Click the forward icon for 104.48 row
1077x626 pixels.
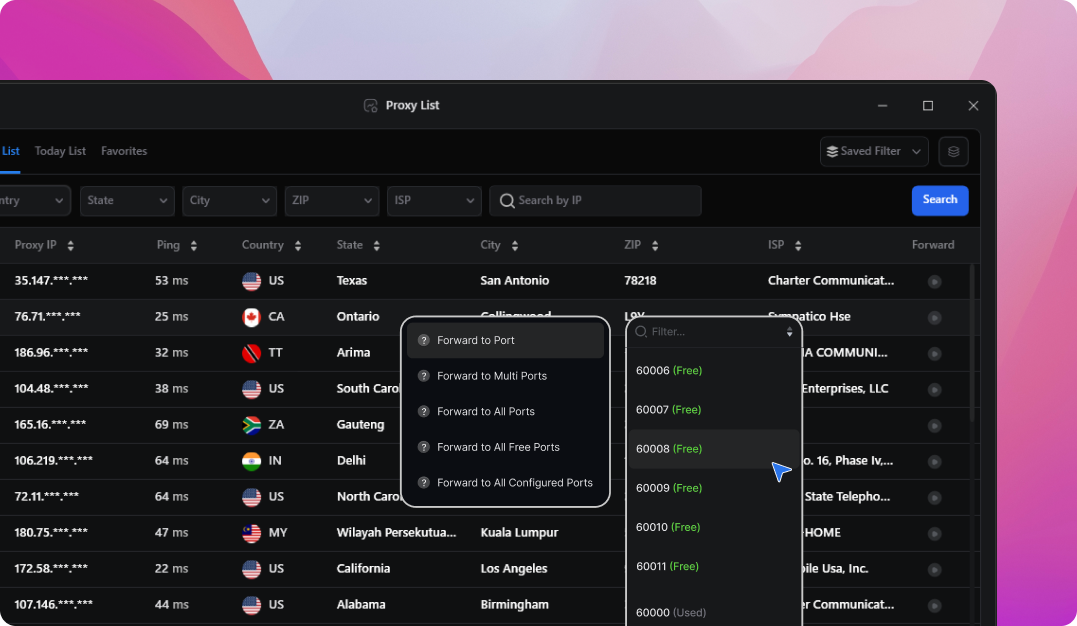tap(934, 390)
